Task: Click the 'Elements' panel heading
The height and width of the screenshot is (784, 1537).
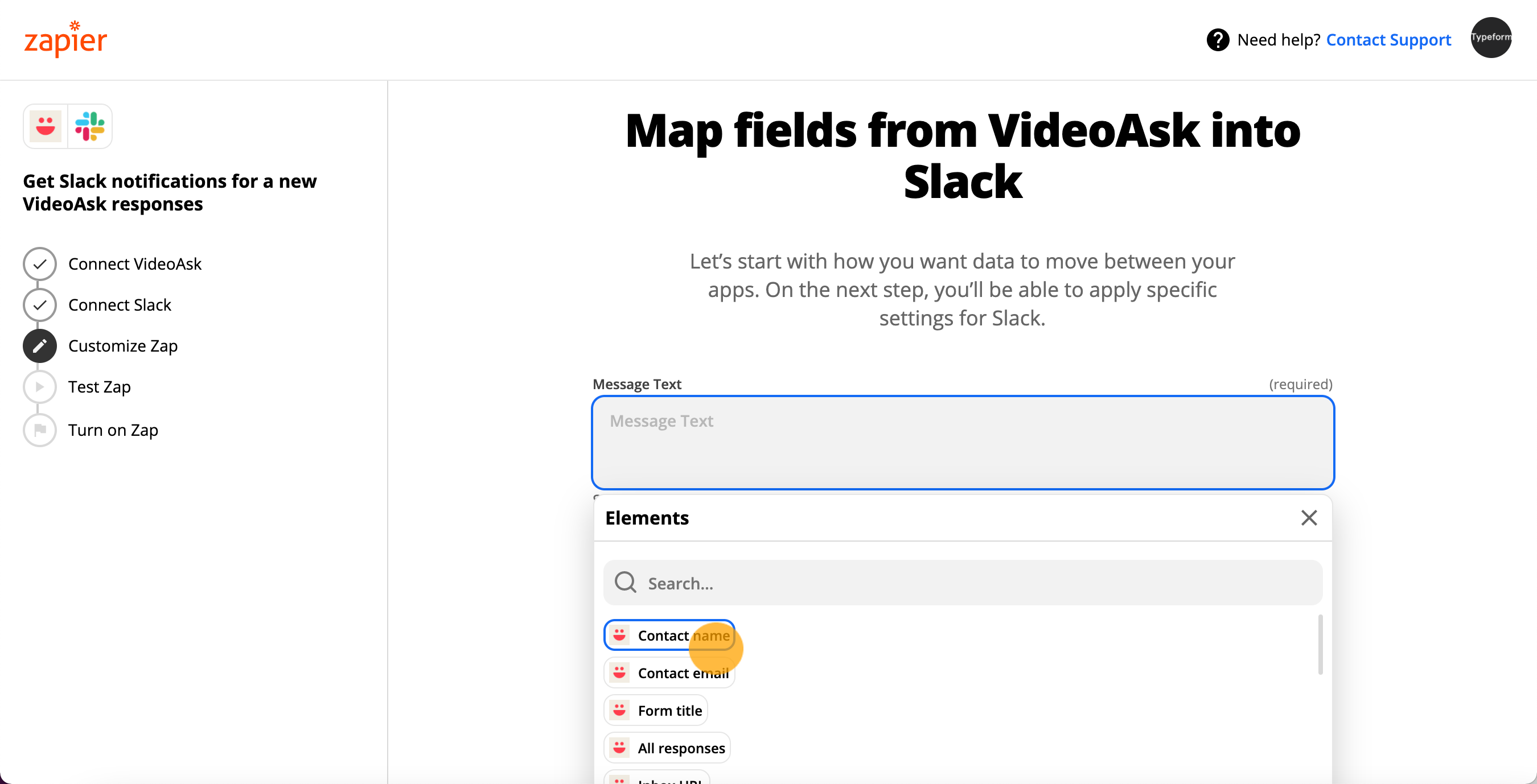Action: click(647, 518)
